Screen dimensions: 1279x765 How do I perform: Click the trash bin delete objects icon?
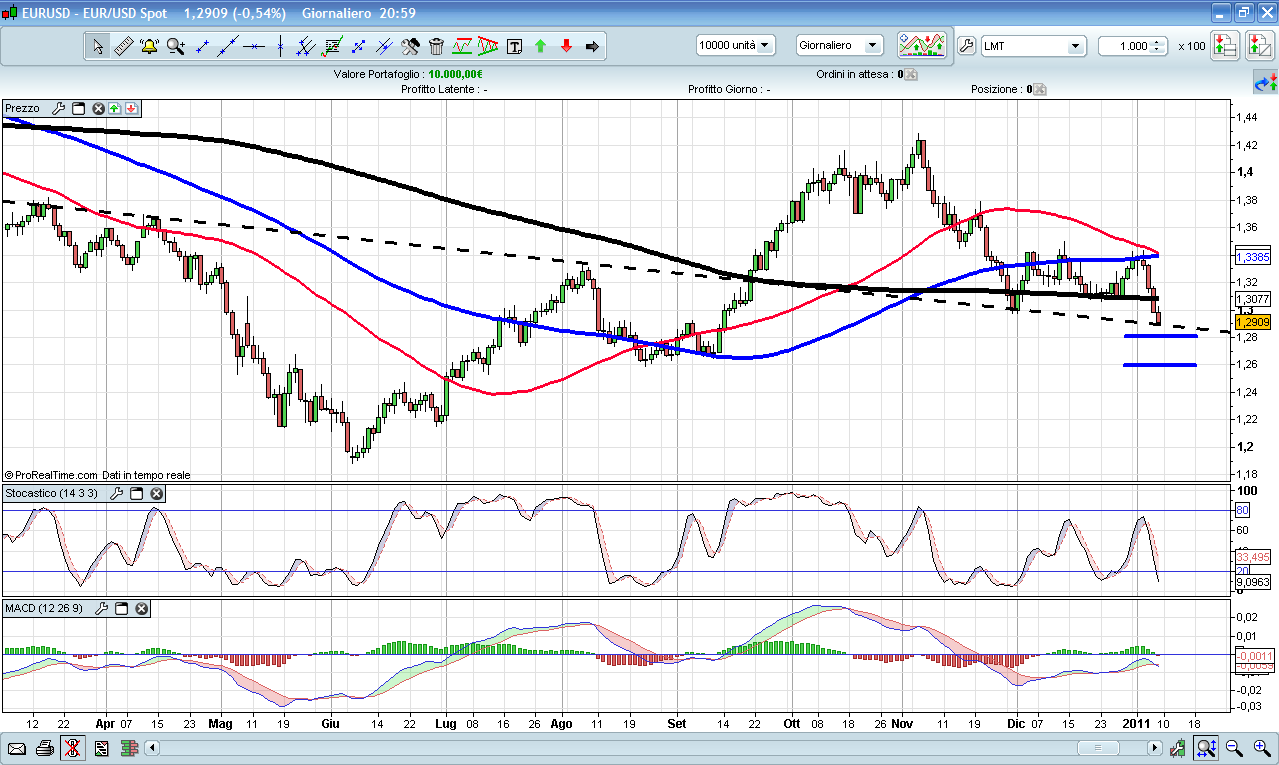(436, 46)
